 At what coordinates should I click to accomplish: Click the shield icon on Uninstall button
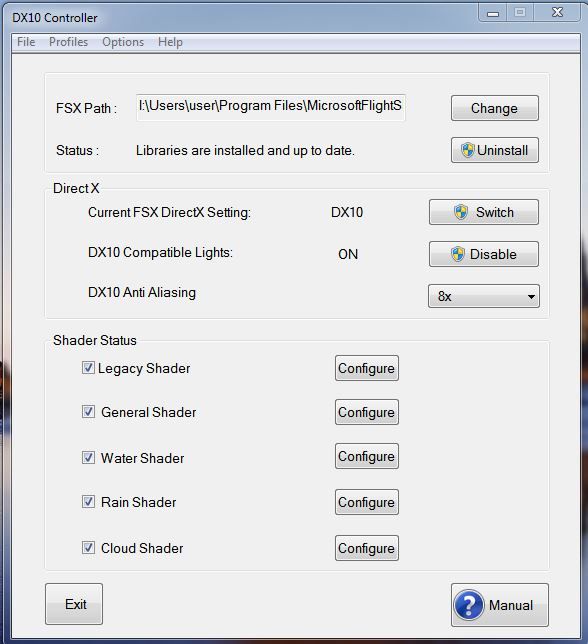(467, 150)
